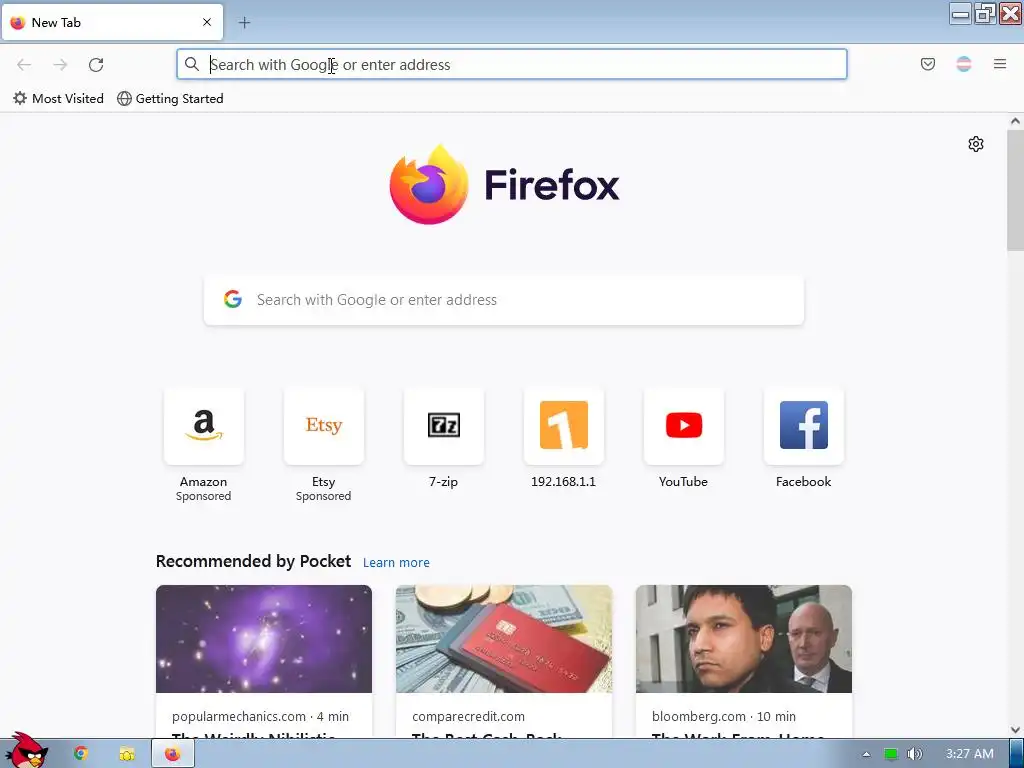Open the 192.168.1.1 shortcut tile
Image resolution: width=1024 pixels, height=768 pixels.
(564, 438)
